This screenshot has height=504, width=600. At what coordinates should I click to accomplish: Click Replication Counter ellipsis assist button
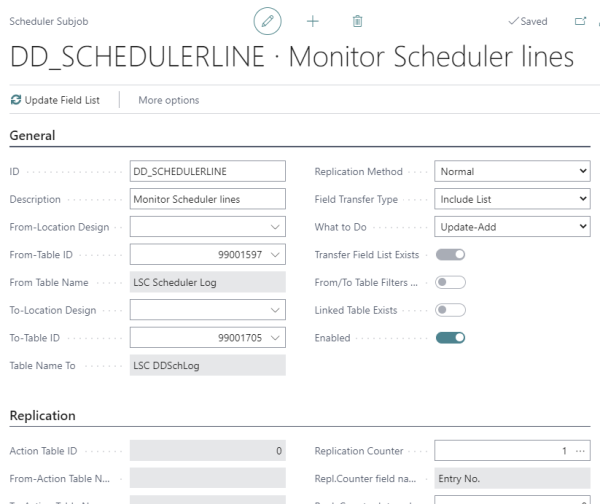pyautogui.click(x=580, y=451)
